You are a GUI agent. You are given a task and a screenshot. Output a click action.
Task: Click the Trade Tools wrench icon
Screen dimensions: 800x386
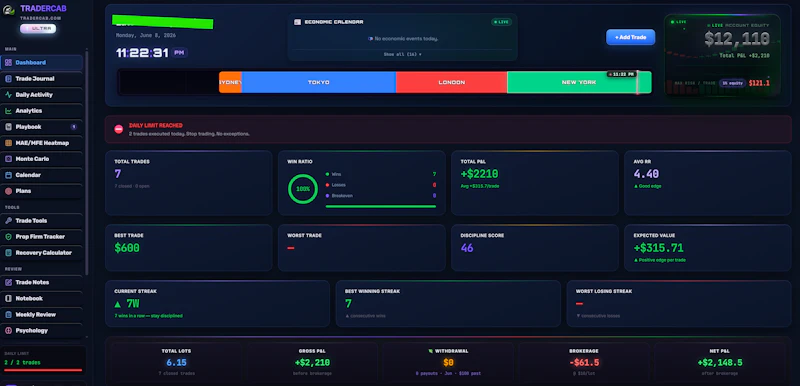point(8,221)
